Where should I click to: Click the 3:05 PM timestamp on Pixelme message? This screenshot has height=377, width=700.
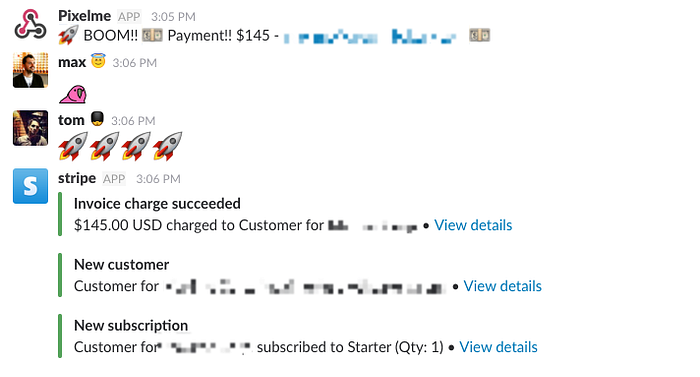pyautogui.click(x=173, y=17)
